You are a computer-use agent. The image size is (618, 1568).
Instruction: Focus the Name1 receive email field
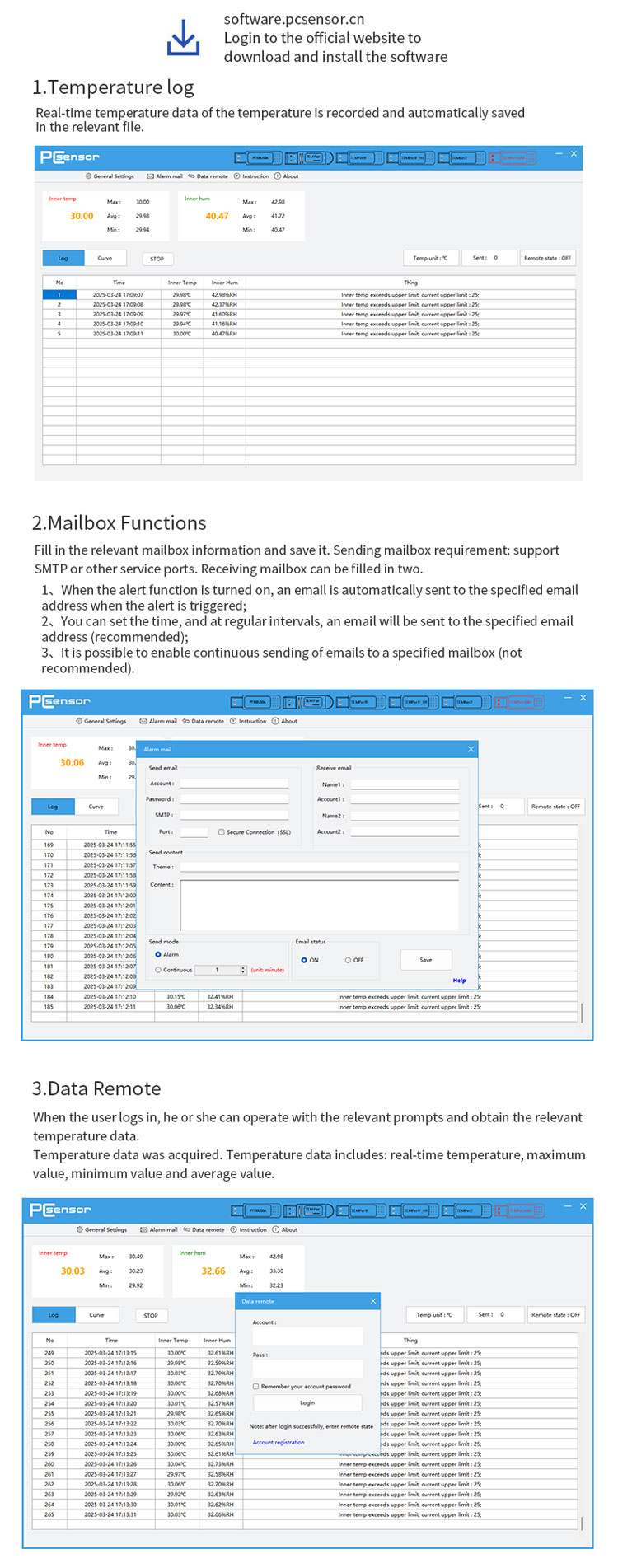pos(405,784)
